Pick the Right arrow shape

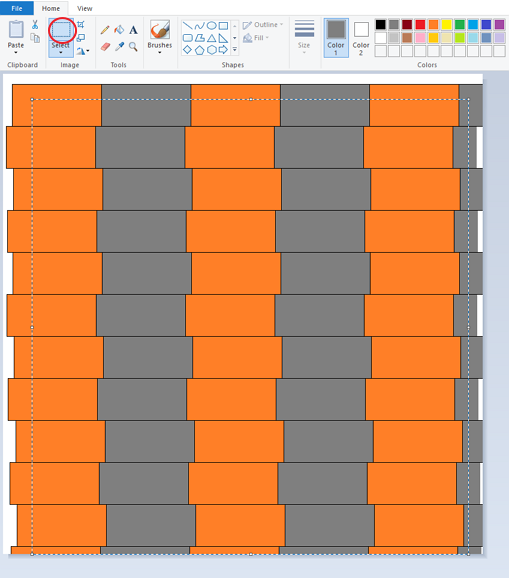click(x=223, y=50)
